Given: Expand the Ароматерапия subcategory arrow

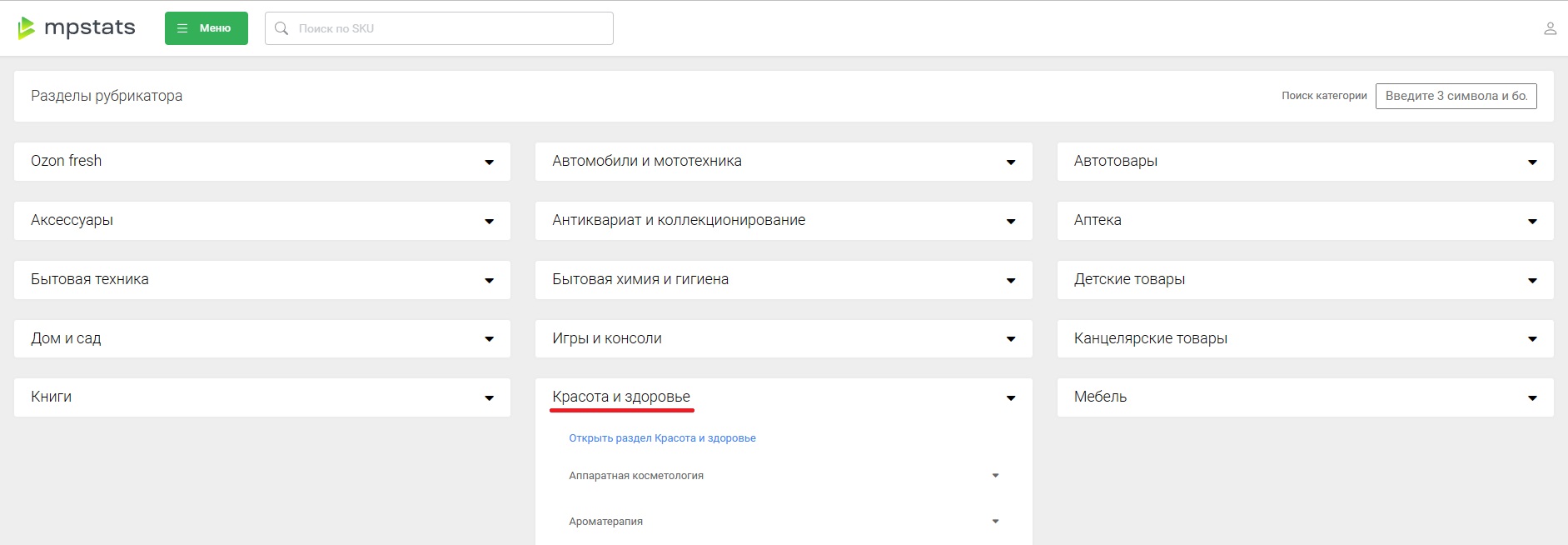Looking at the screenshot, I should point(995,522).
